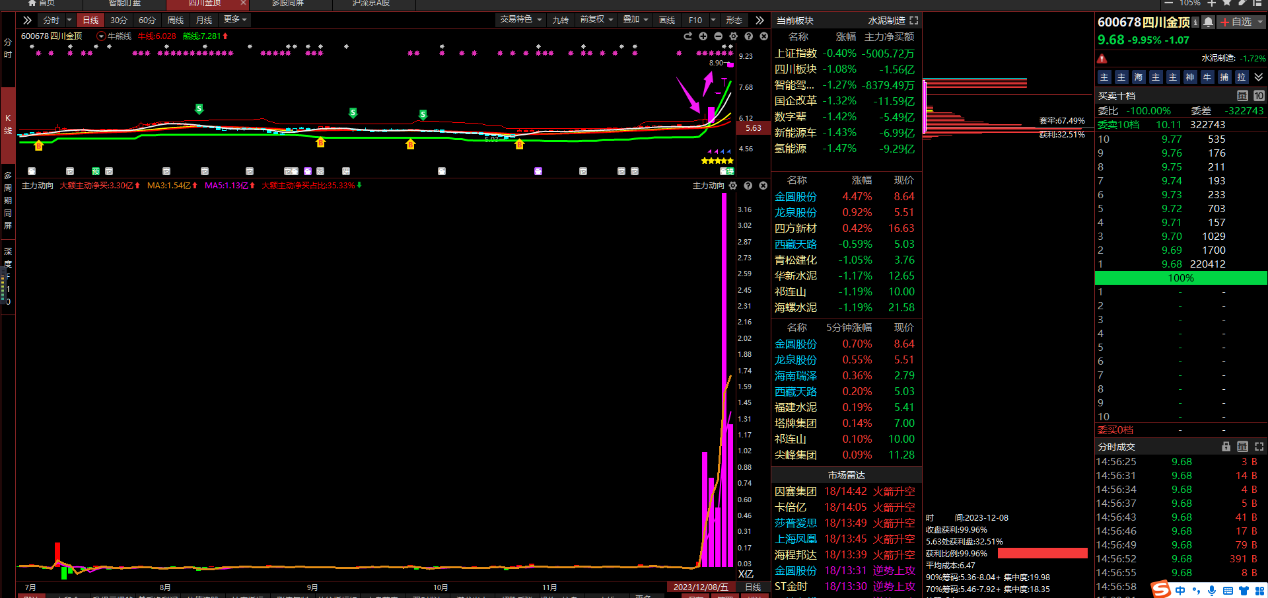Expand more tags double-chevron down
1268x598 pixels.
point(1258,77)
